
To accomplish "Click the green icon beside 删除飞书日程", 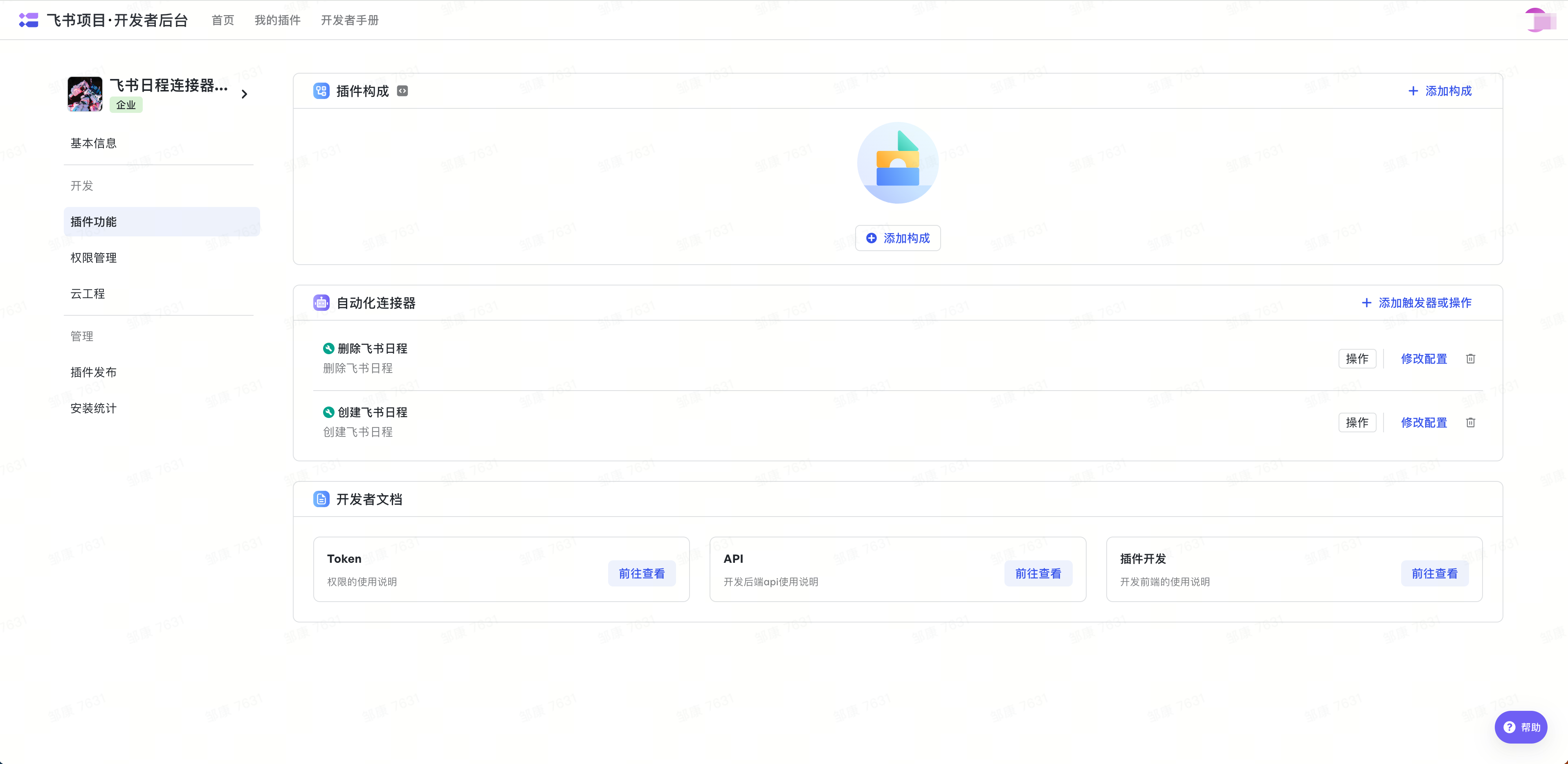I will pyautogui.click(x=329, y=348).
